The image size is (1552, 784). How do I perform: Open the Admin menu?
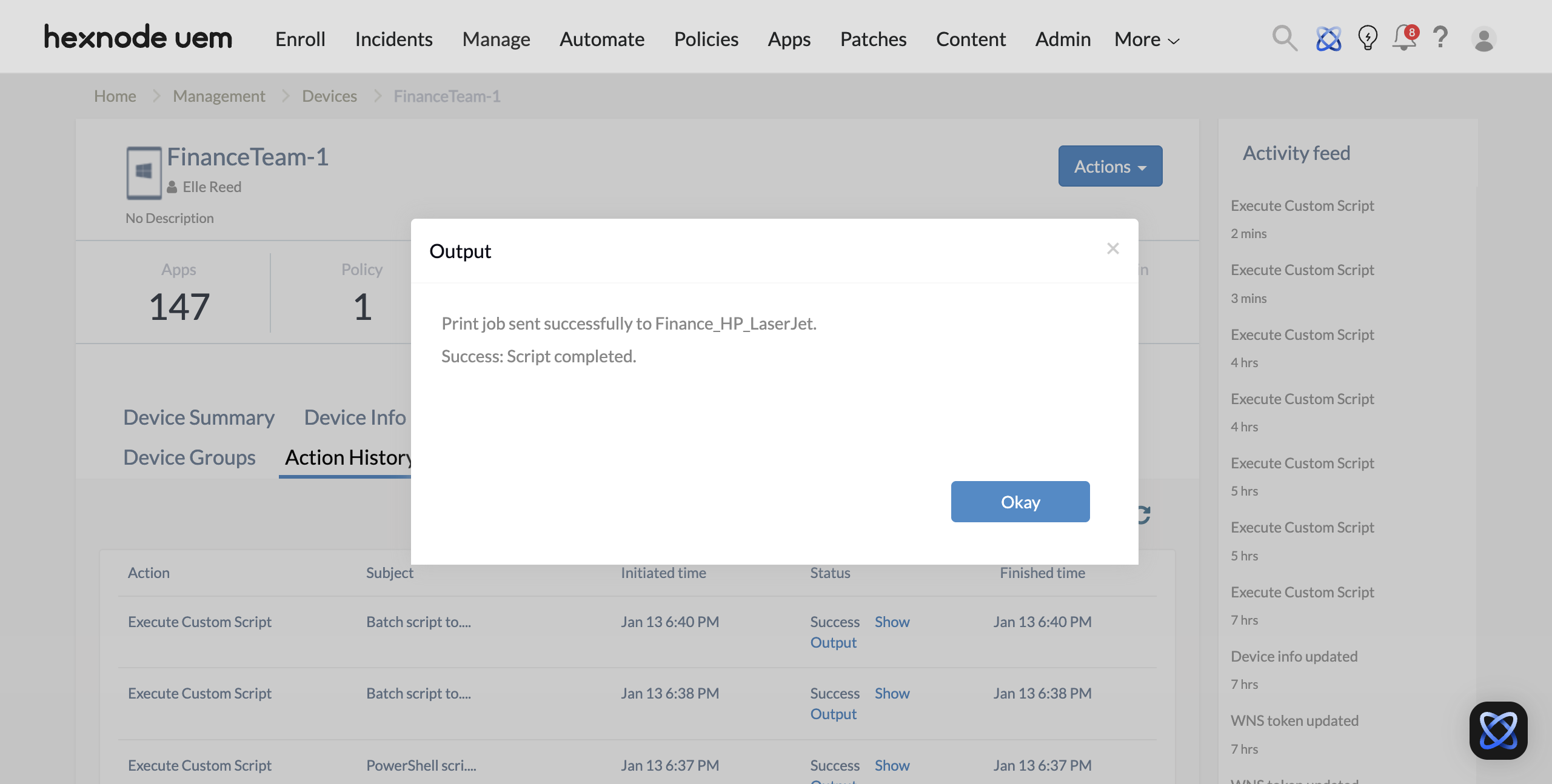pyautogui.click(x=1062, y=39)
